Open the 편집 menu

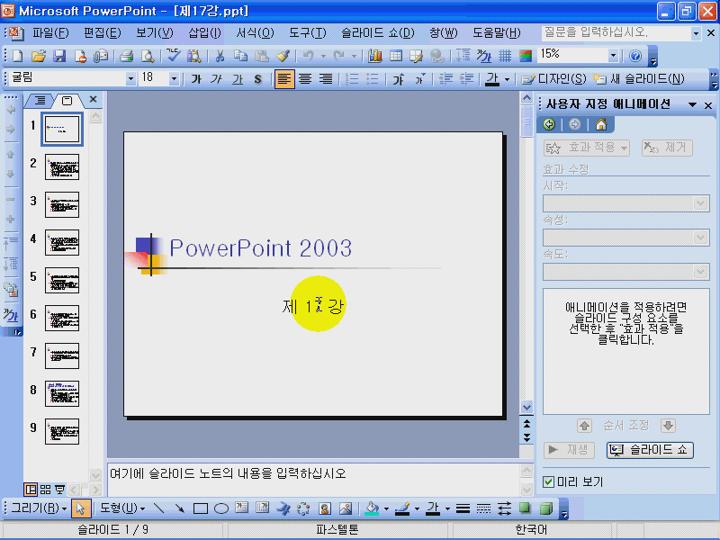tap(102, 33)
